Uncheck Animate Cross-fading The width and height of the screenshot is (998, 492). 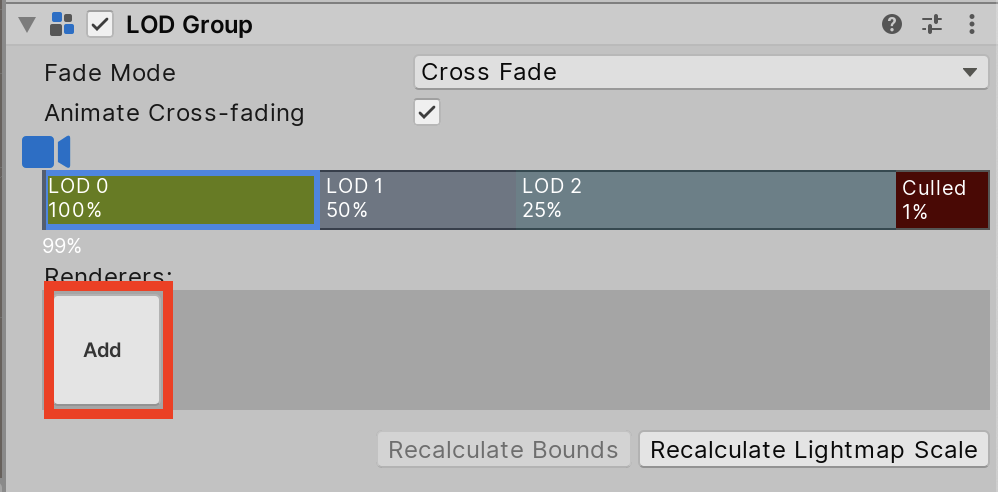pos(427,112)
